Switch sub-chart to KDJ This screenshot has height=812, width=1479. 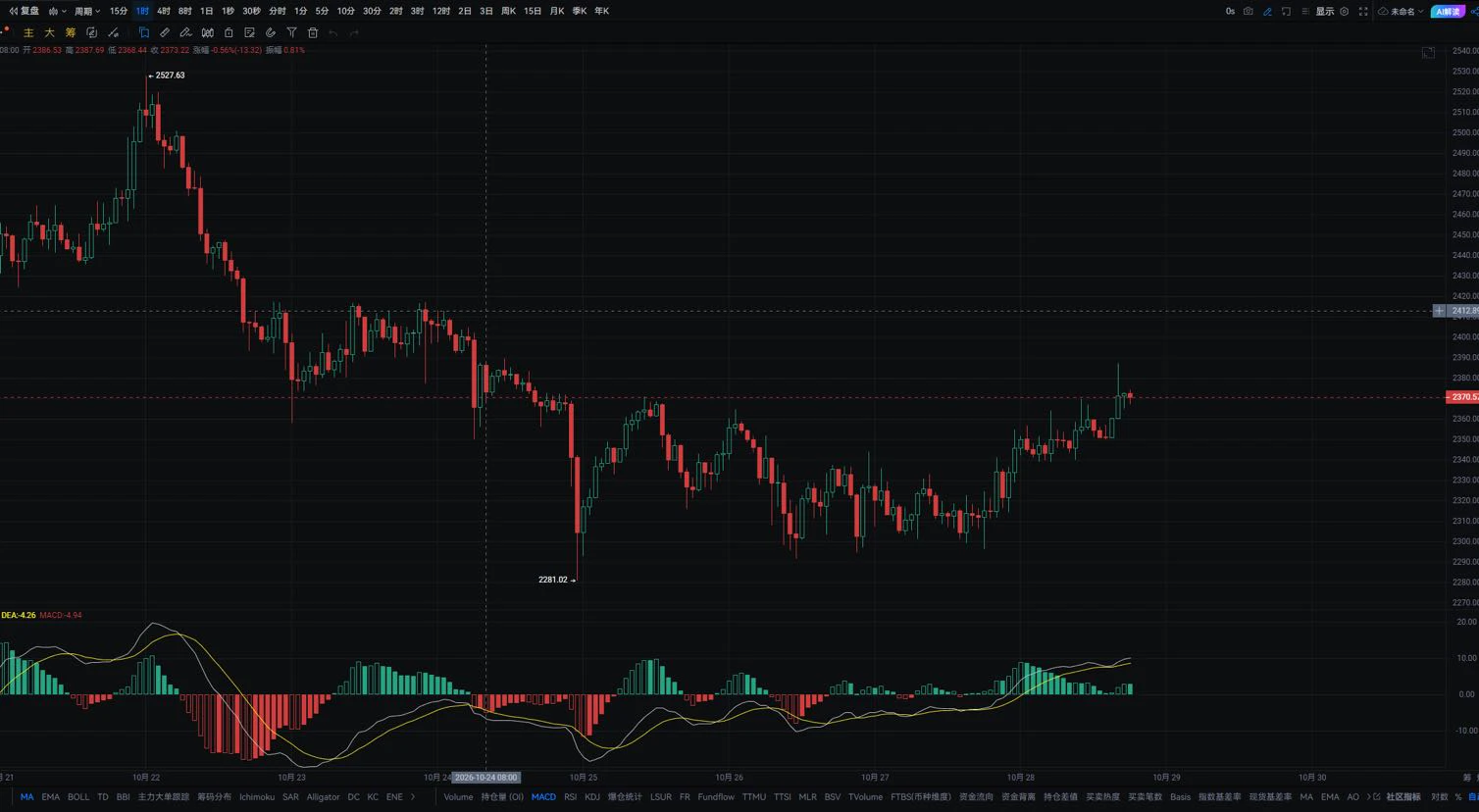point(592,797)
